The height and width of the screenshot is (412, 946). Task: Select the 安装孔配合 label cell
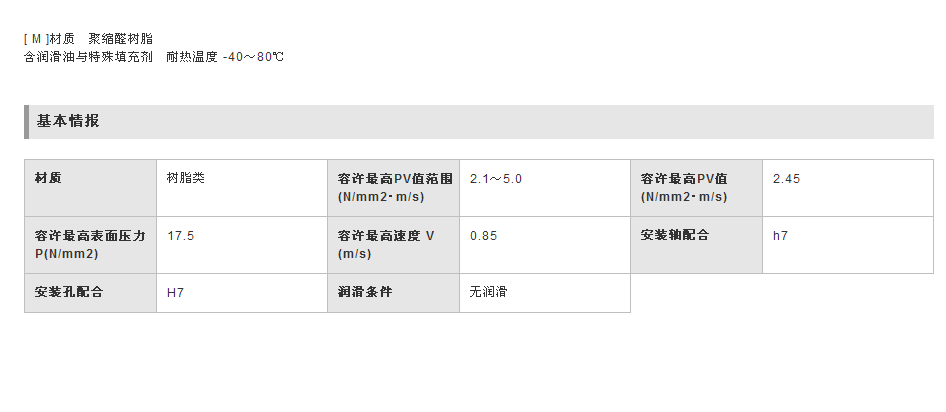pos(90,293)
